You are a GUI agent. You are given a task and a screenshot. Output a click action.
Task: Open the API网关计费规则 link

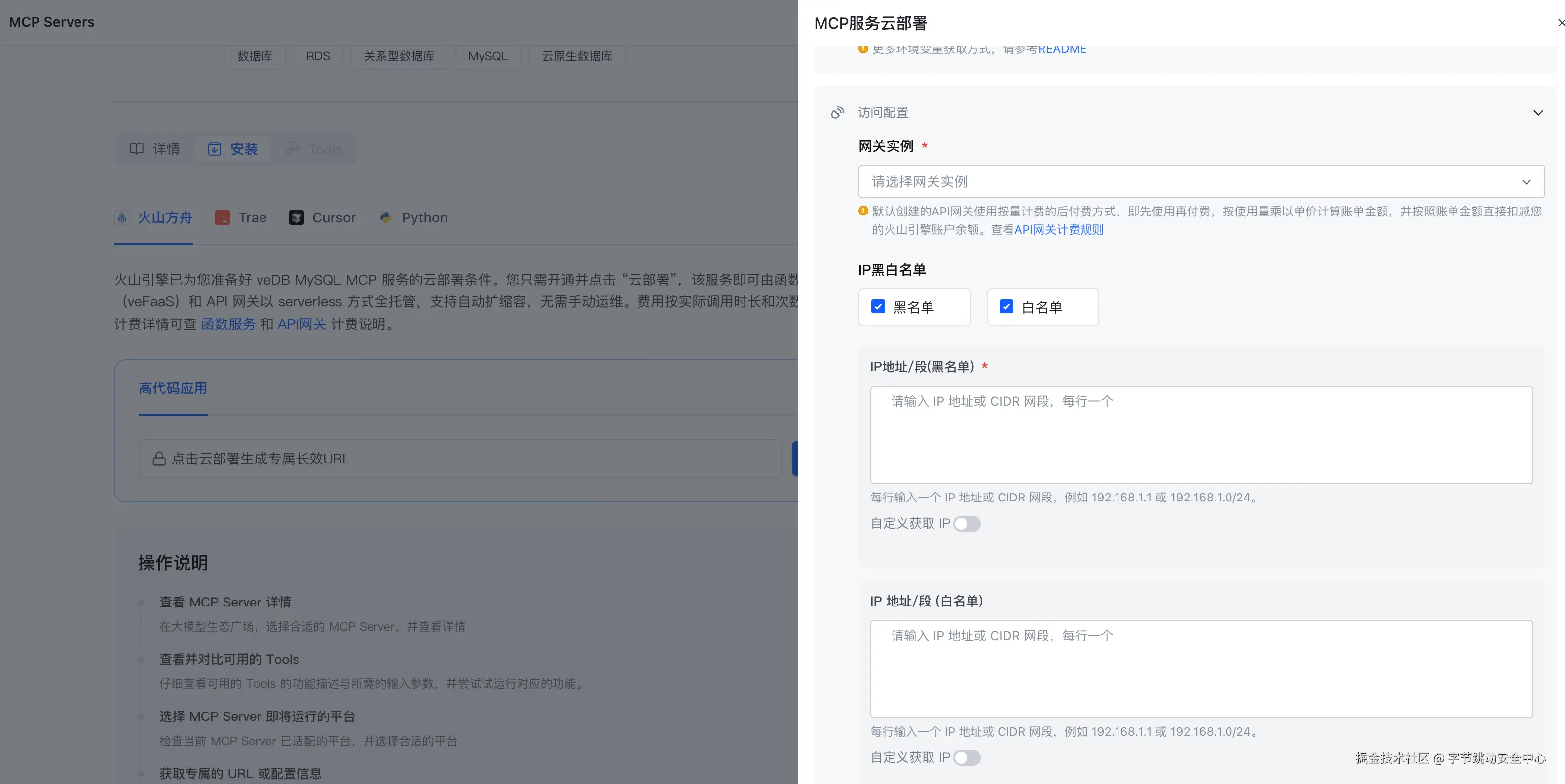1059,230
